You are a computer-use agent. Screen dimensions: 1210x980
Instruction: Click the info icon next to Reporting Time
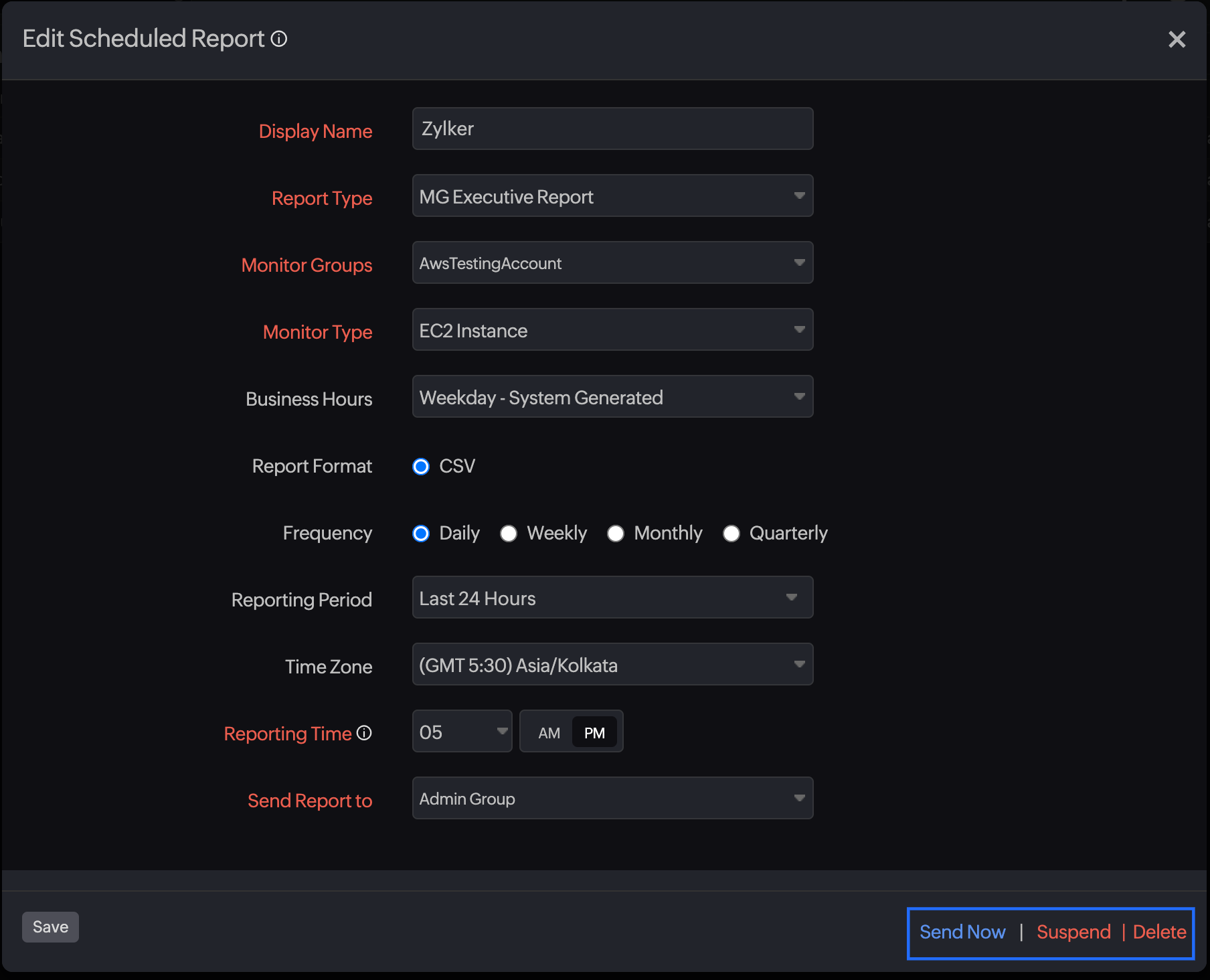click(x=364, y=733)
